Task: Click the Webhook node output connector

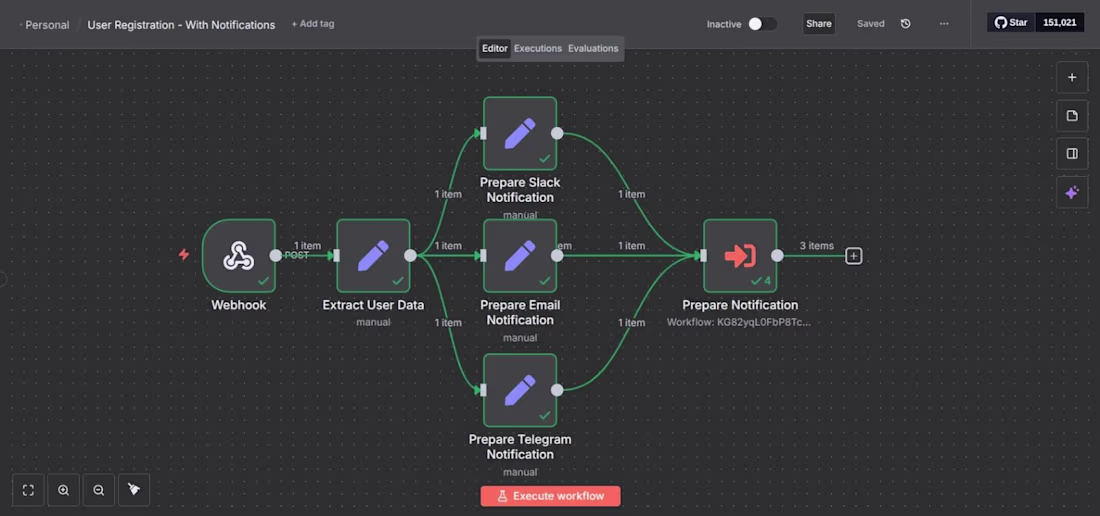Action: point(276,256)
